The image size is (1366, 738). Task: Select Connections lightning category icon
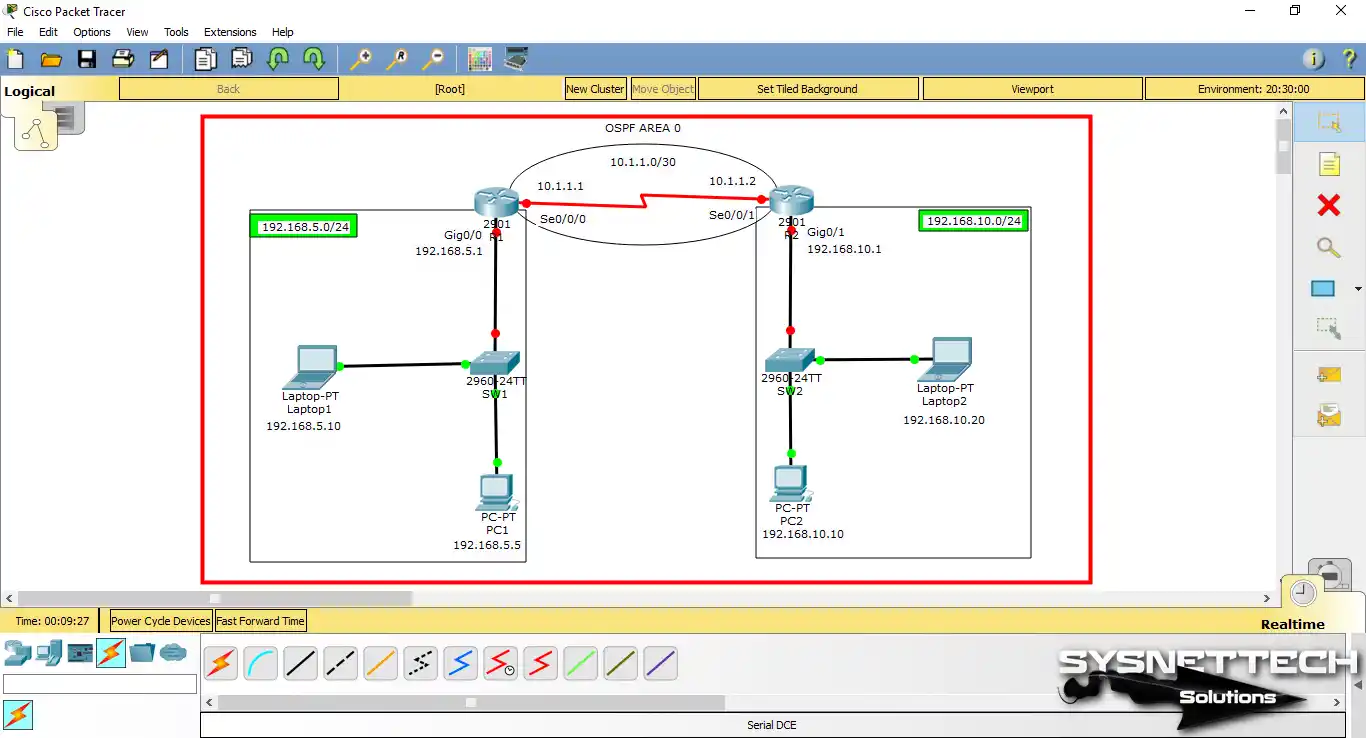pos(111,653)
